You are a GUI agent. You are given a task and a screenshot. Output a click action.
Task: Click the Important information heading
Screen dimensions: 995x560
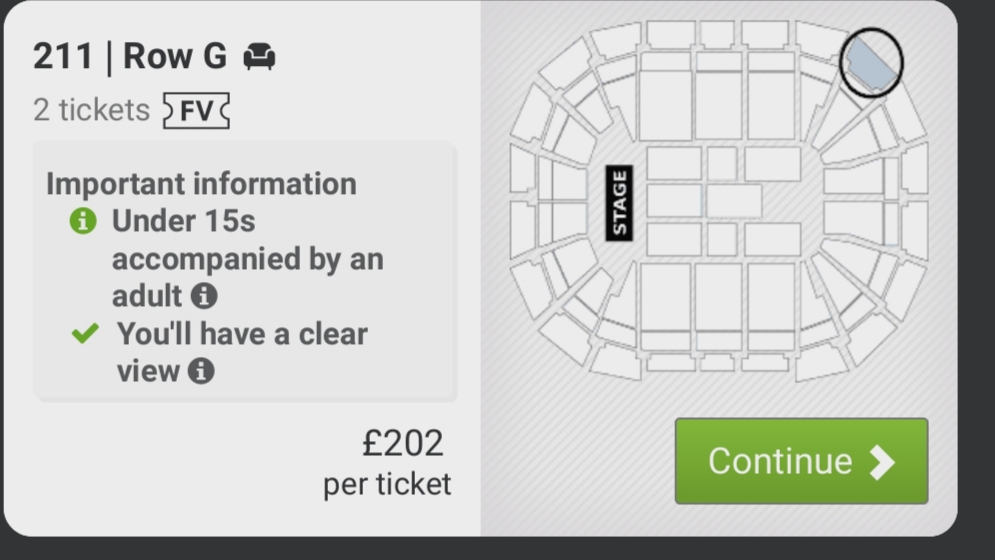(201, 184)
